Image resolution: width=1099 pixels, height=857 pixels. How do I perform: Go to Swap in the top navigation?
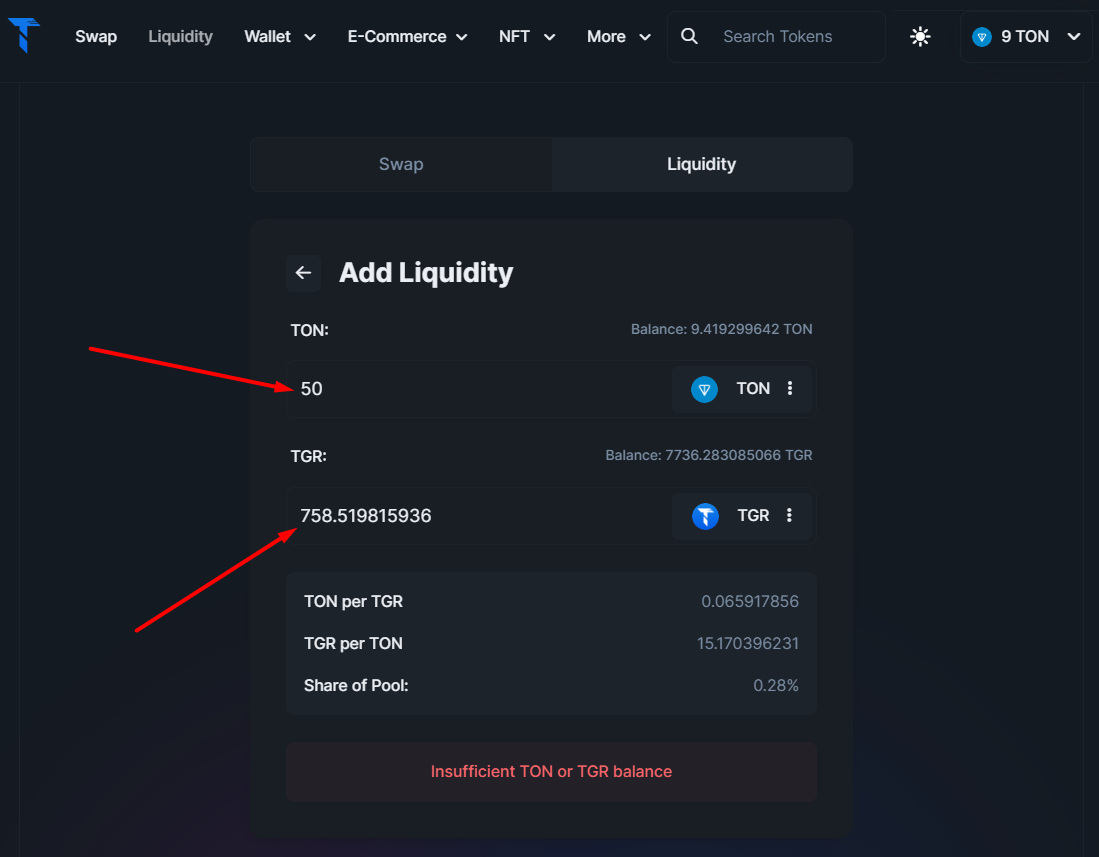(96, 37)
